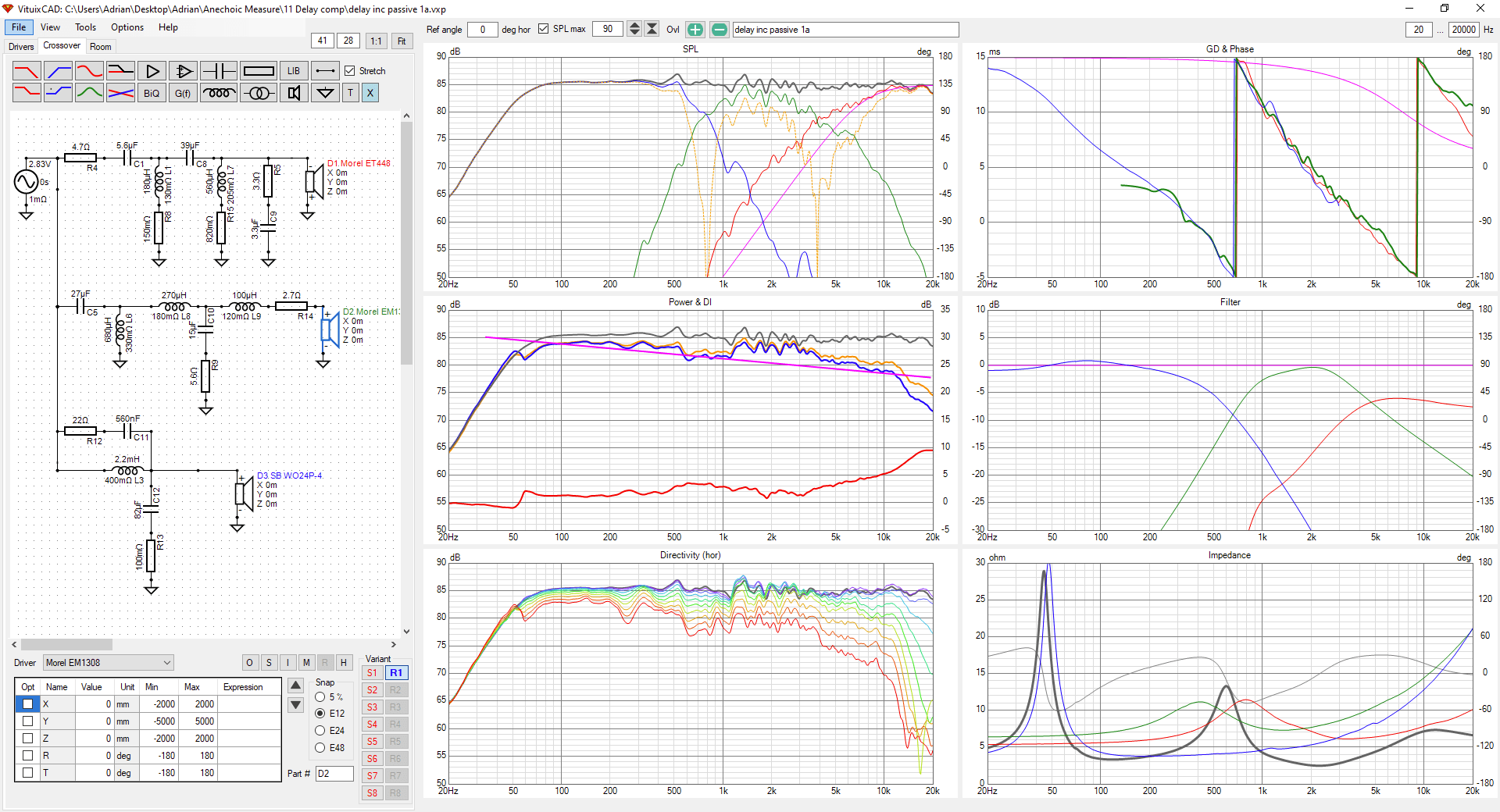Add a loudspeaker driver to the schematic
Screen dimensions: 1500x812
coord(294,93)
